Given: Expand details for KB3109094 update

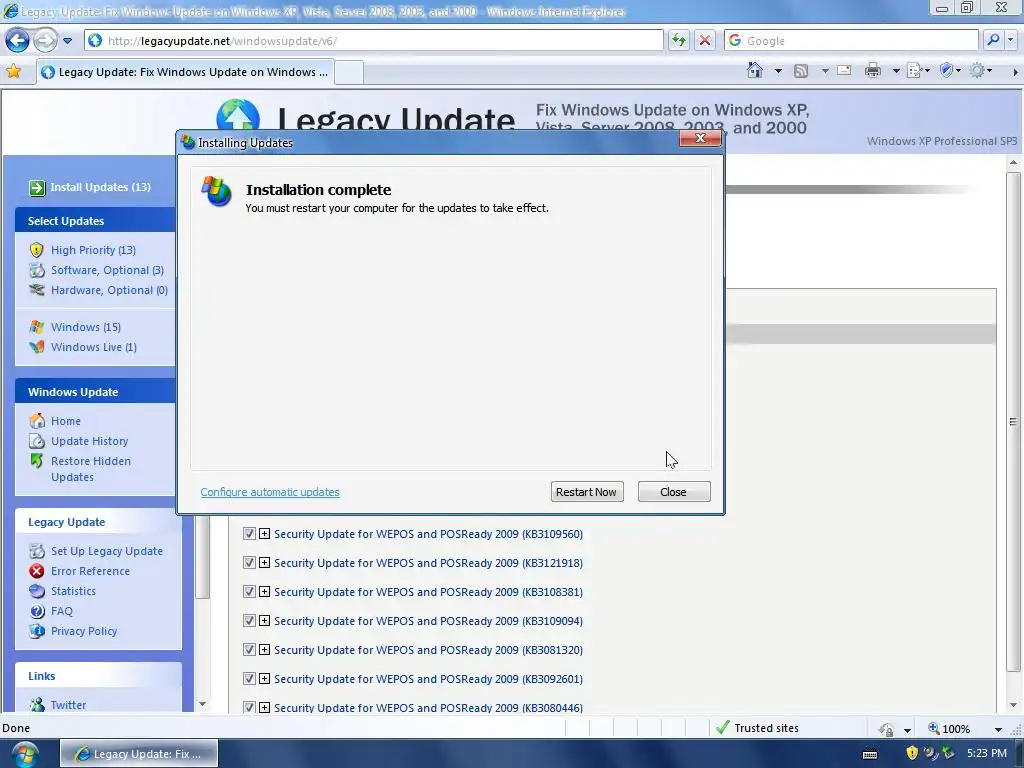Looking at the screenshot, I should pos(264,620).
